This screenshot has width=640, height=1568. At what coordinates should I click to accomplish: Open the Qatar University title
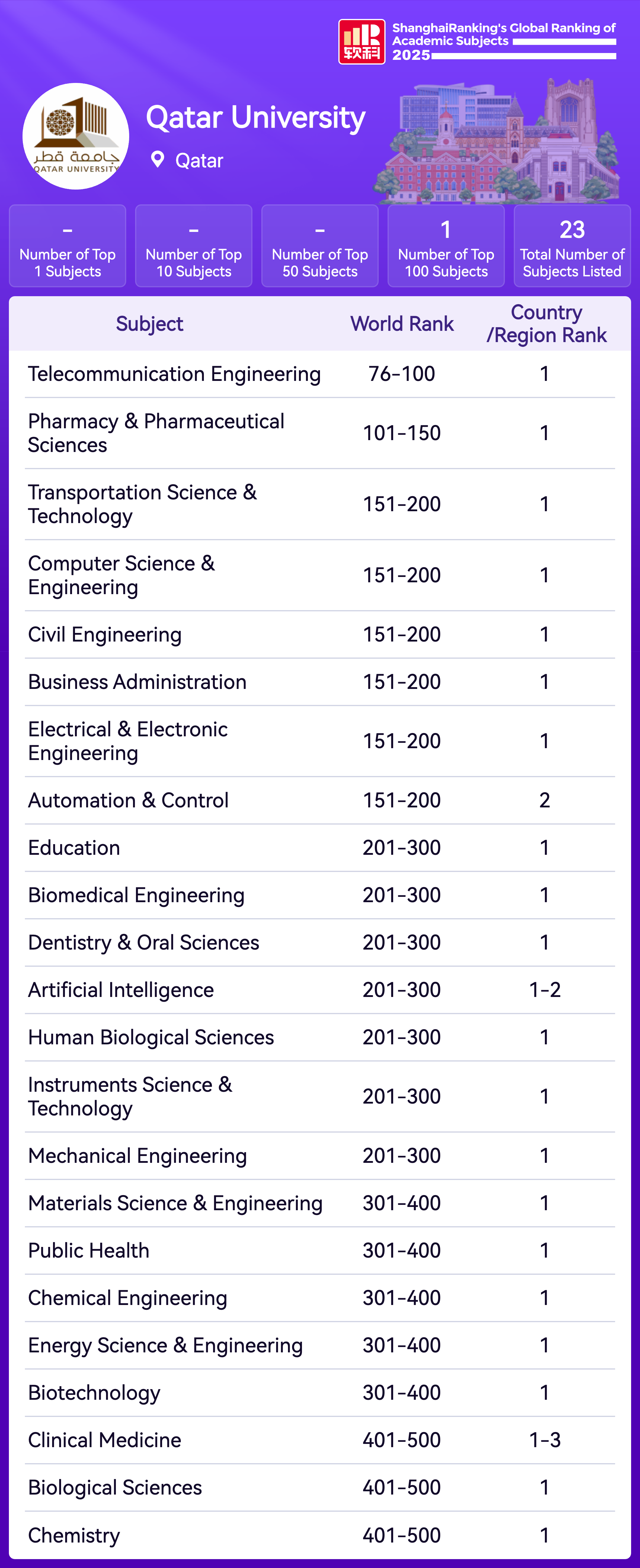[x=255, y=118]
